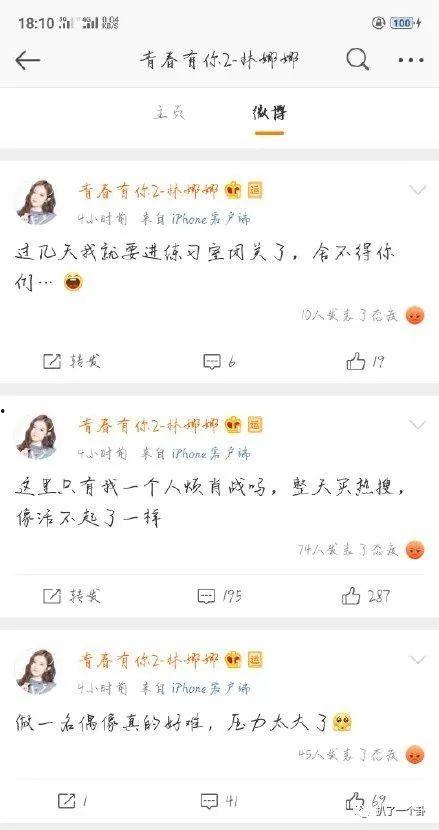This screenshot has width=439, height=830.
Task: Like the second post with 287 likes
Action: (x=365, y=597)
